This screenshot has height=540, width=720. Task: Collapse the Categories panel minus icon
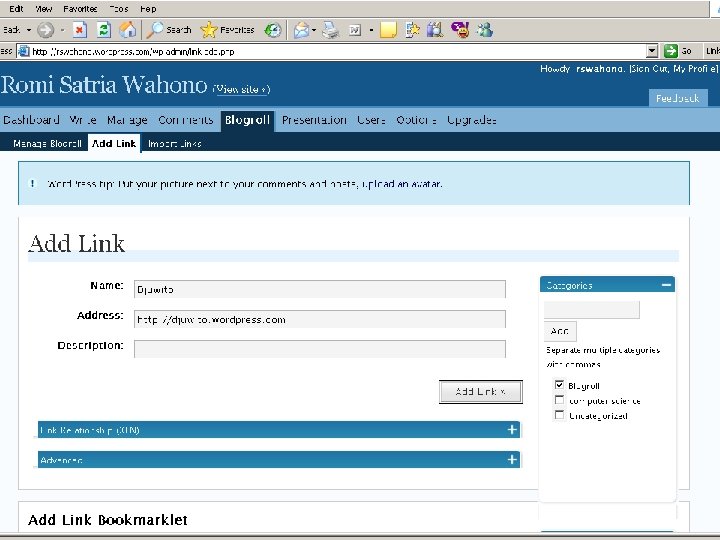666,285
